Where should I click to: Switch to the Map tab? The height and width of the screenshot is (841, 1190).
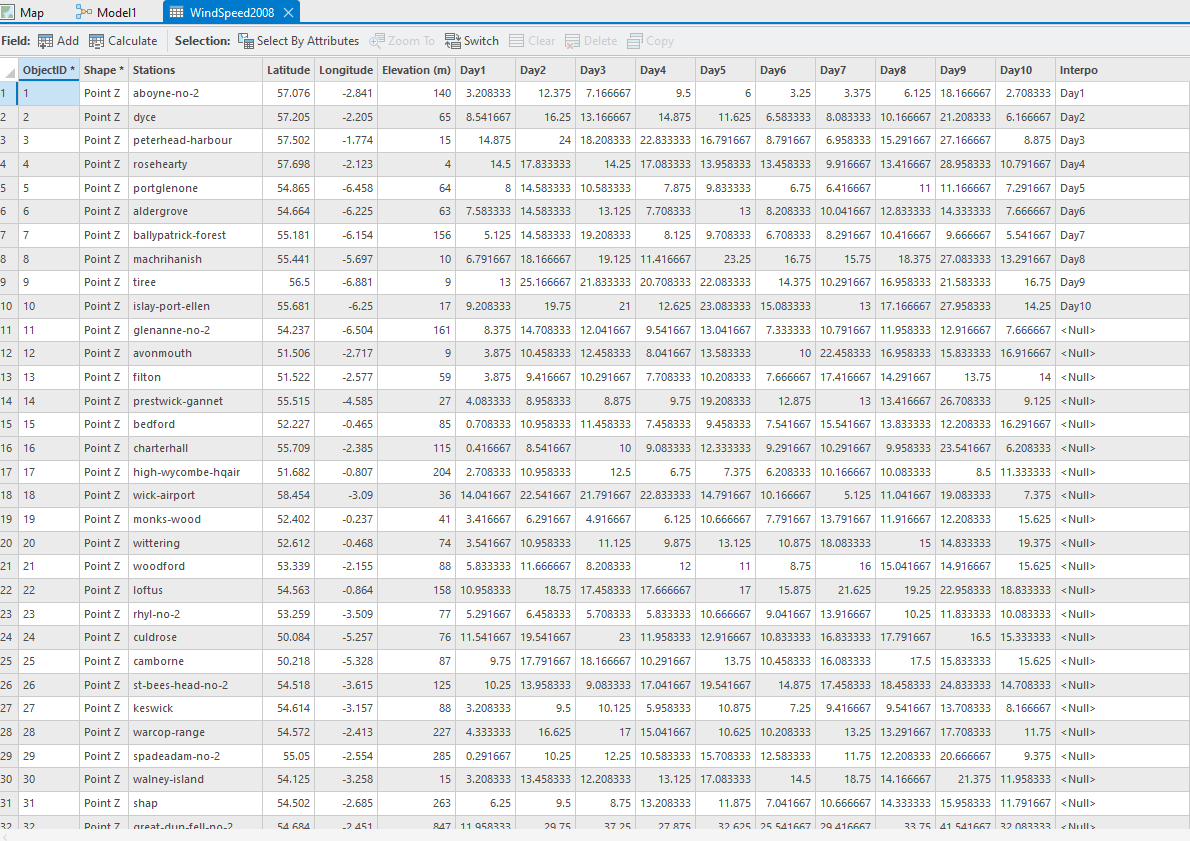[23, 12]
